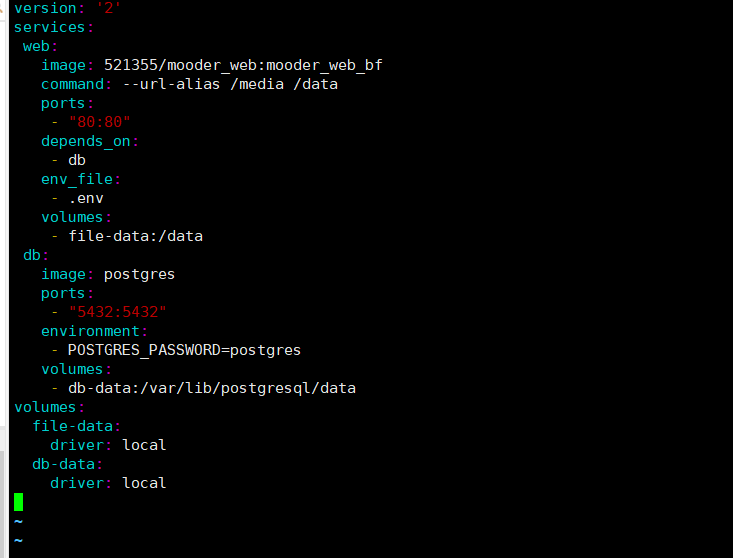Select the mooder_web image name

point(243,65)
